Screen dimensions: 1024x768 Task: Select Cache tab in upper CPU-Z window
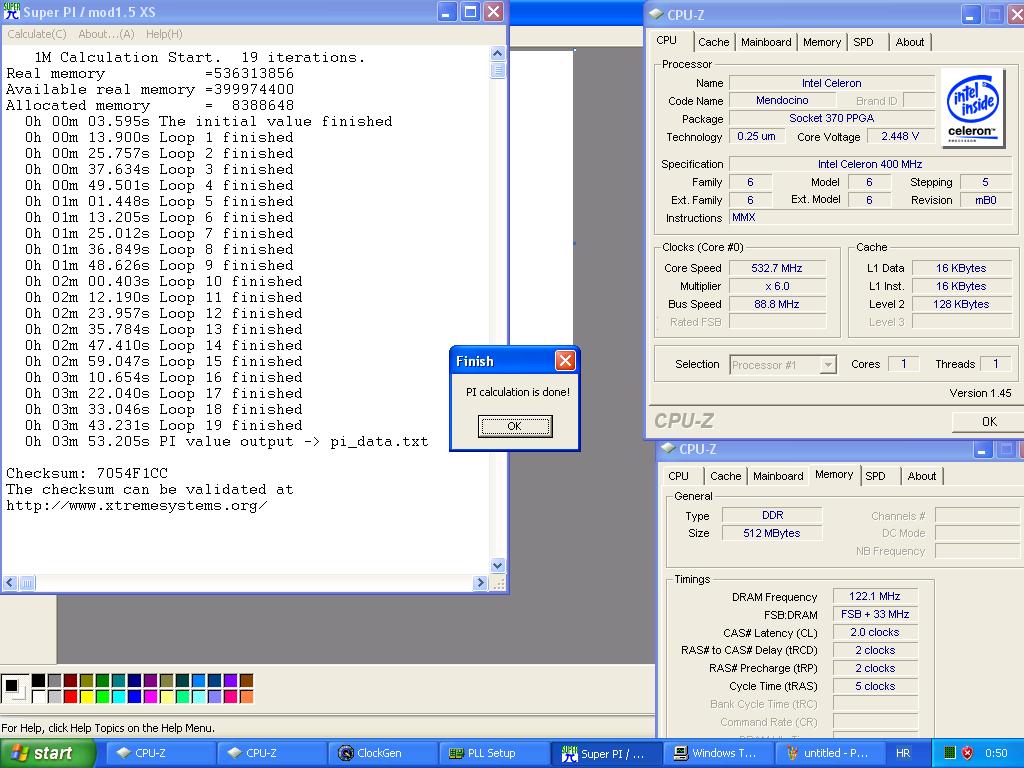713,42
